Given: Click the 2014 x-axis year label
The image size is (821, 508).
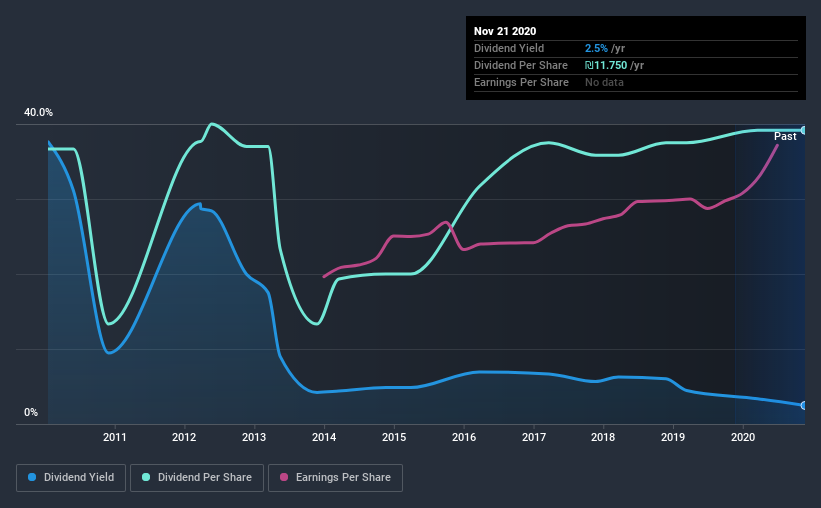Looking at the screenshot, I should [324, 437].
